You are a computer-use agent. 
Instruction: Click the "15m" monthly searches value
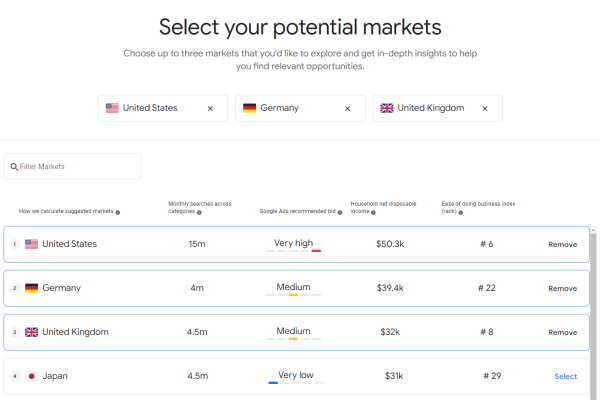click(x=197, y=244)
